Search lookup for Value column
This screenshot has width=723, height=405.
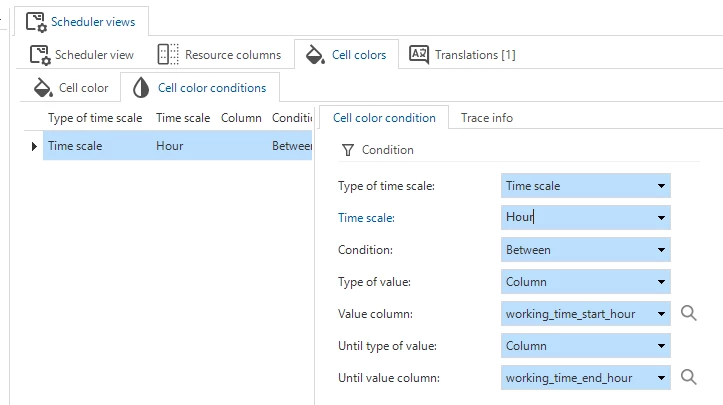(x=688, y=314)
